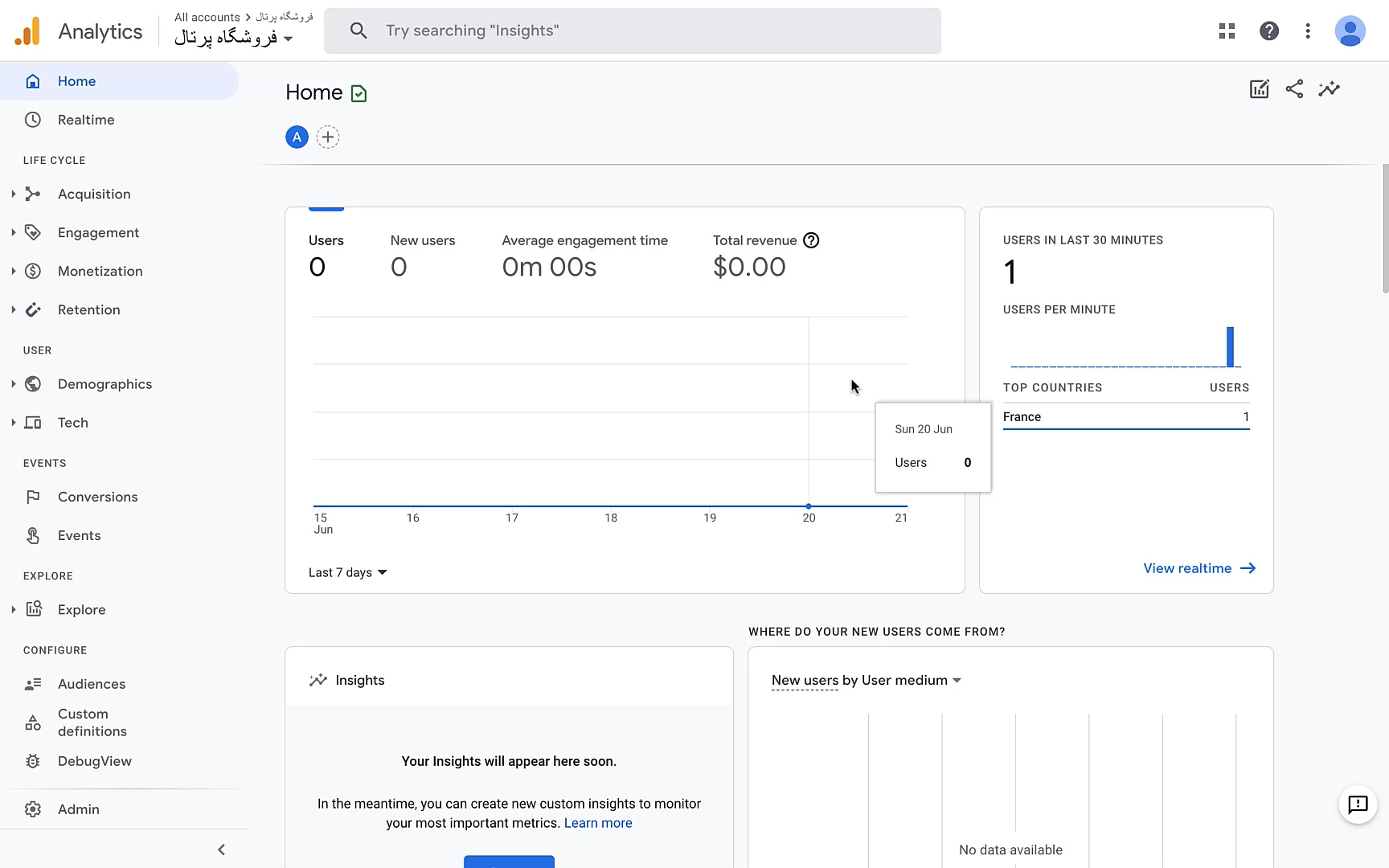This screenshot has width=1389, height=868.
Task: Open the Last 7 days dropdown
Action: tap(346, 572)
